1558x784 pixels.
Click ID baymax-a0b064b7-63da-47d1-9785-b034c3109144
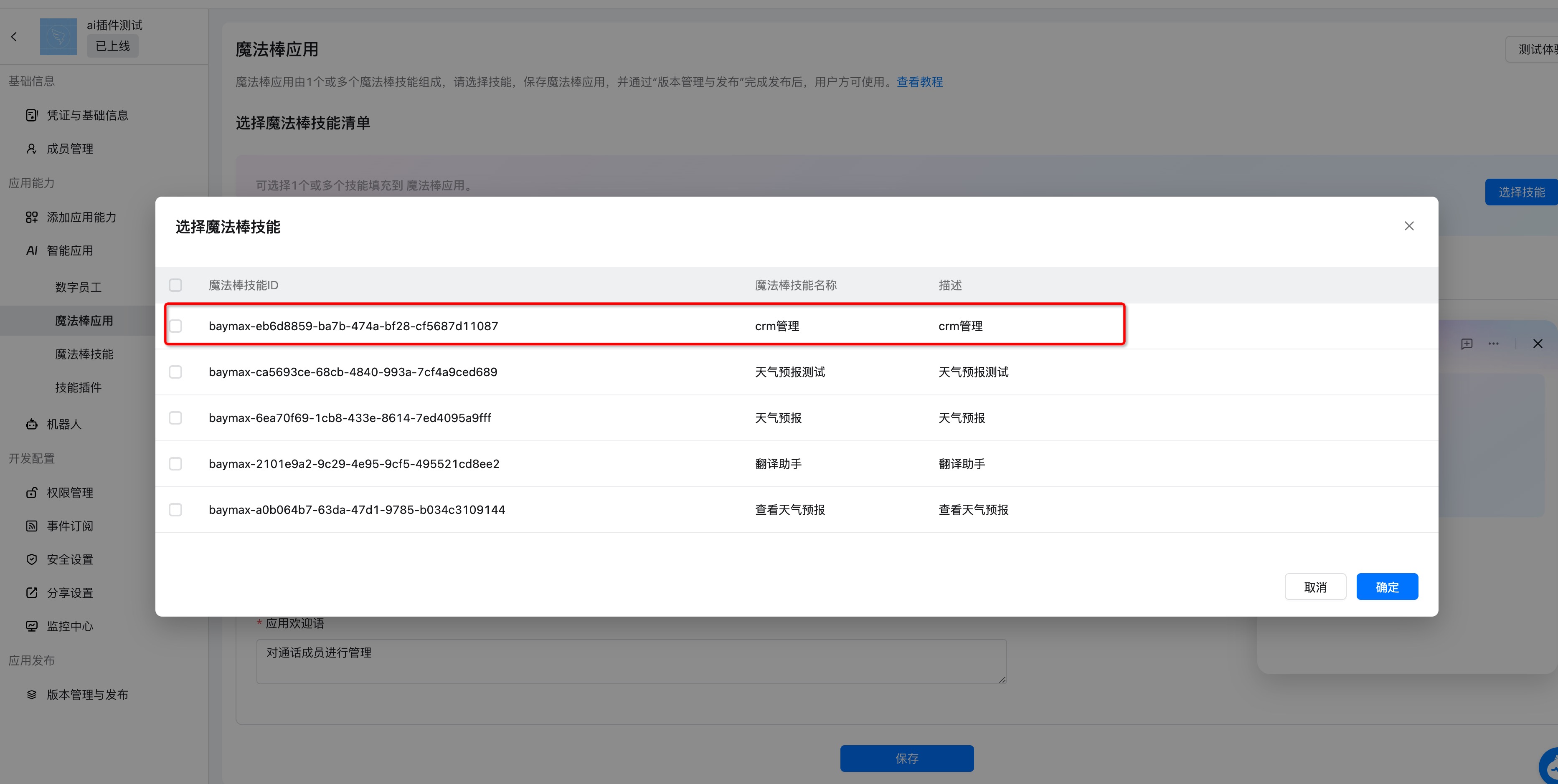tap(357, 510)
